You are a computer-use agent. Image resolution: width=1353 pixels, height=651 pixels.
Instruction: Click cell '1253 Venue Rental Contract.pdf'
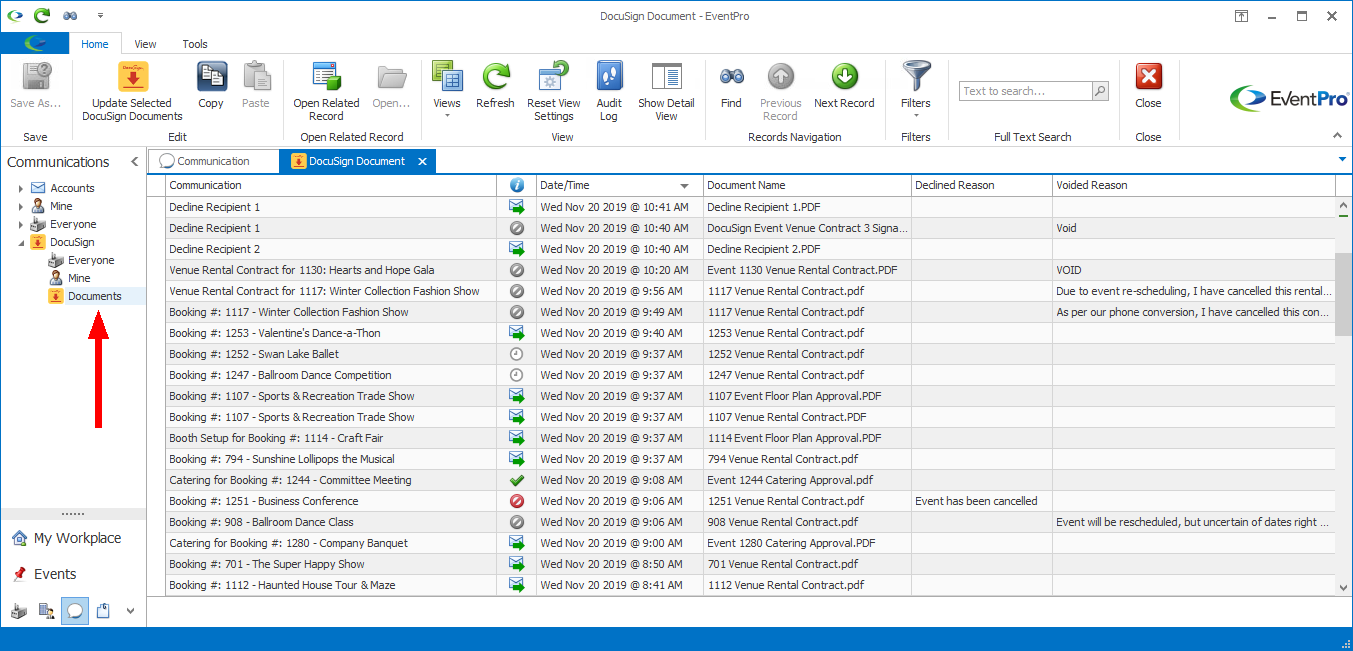[807, 333]
